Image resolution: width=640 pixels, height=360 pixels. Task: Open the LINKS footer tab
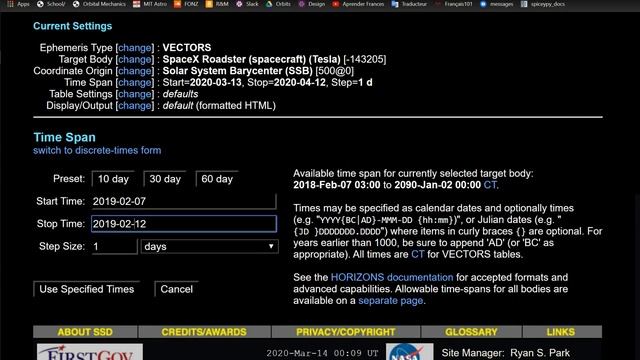tap(561, 332)
